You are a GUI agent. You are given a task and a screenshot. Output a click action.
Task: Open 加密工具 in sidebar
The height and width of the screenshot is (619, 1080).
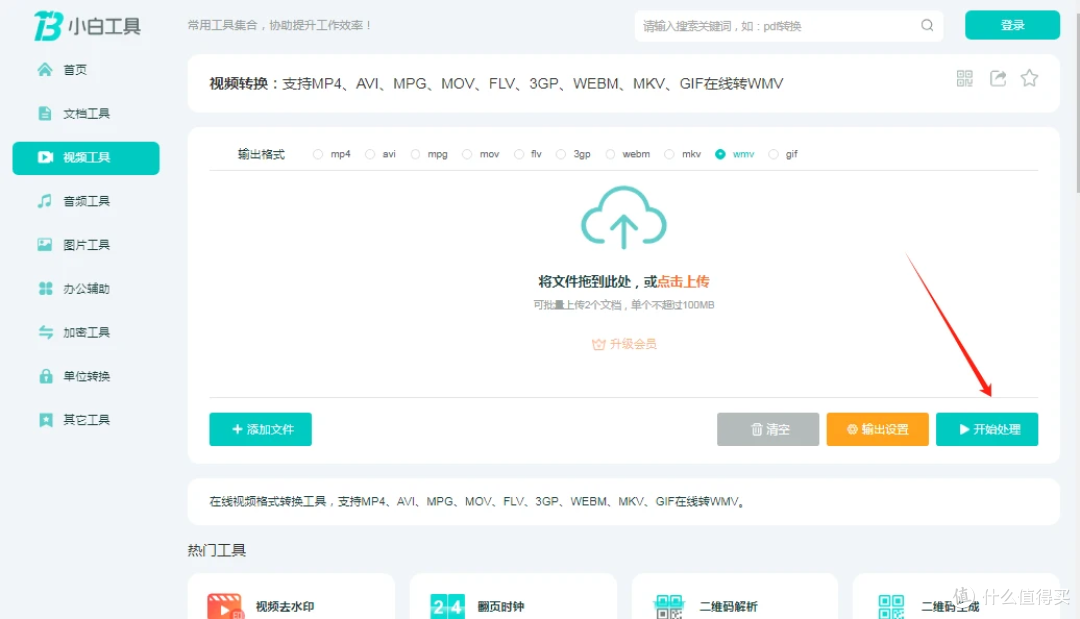pyautogui.click(x=86, y=332)
